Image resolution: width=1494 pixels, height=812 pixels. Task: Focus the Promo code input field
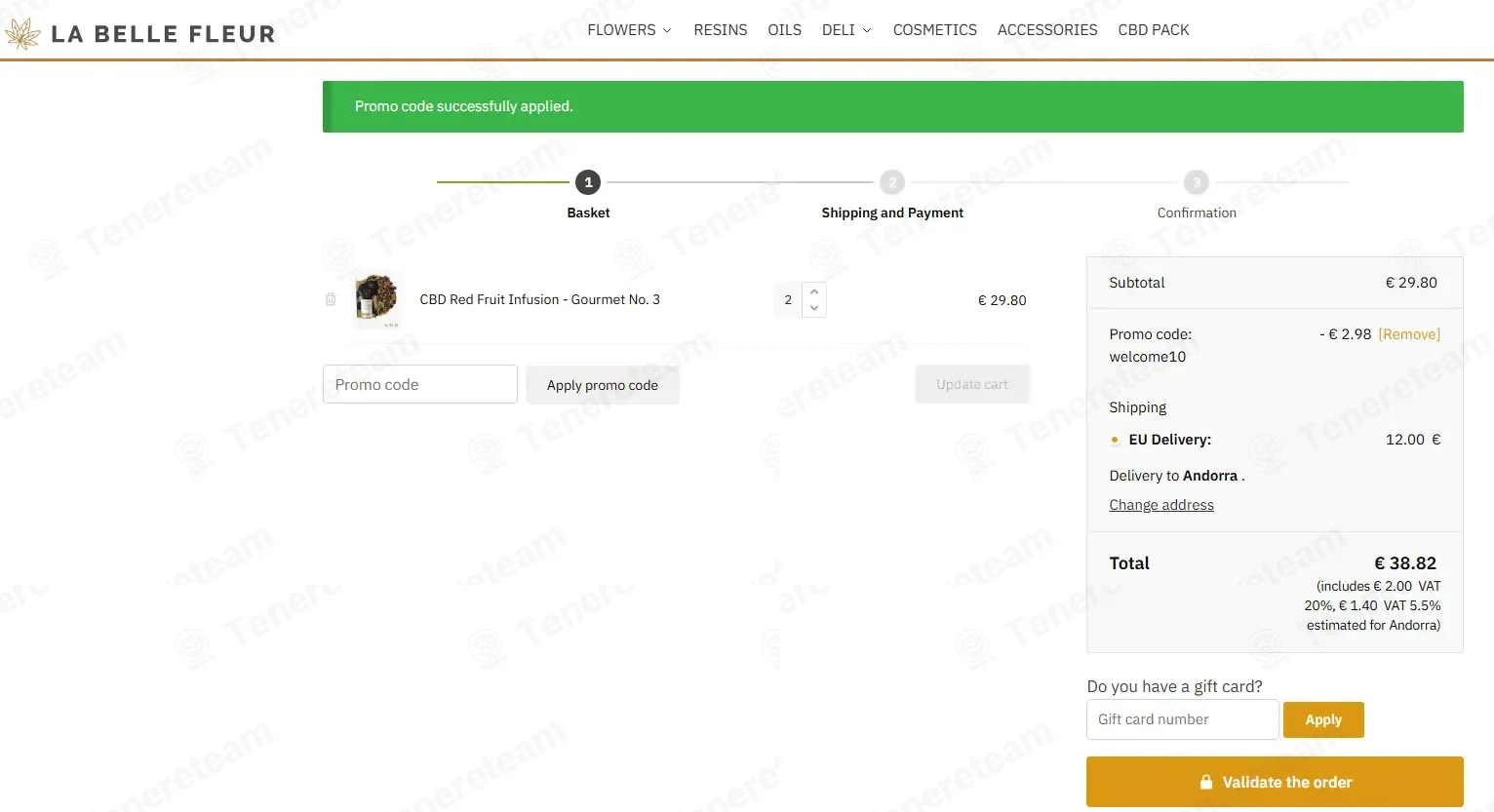tap(419, 384)
